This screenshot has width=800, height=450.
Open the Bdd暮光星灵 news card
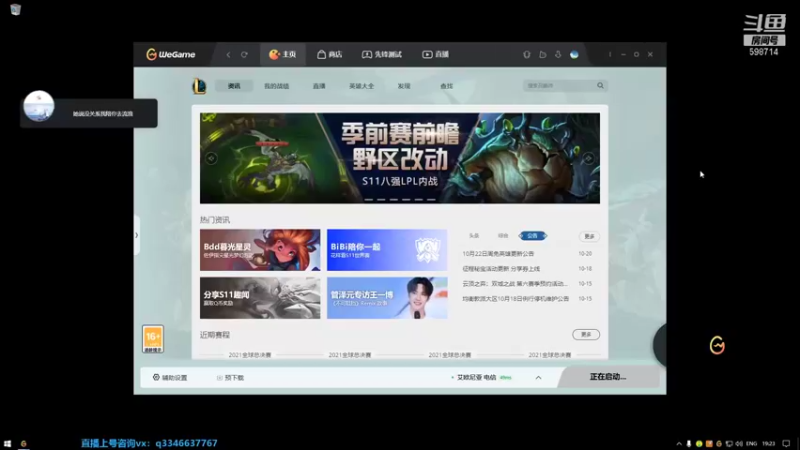pos(260,250)
